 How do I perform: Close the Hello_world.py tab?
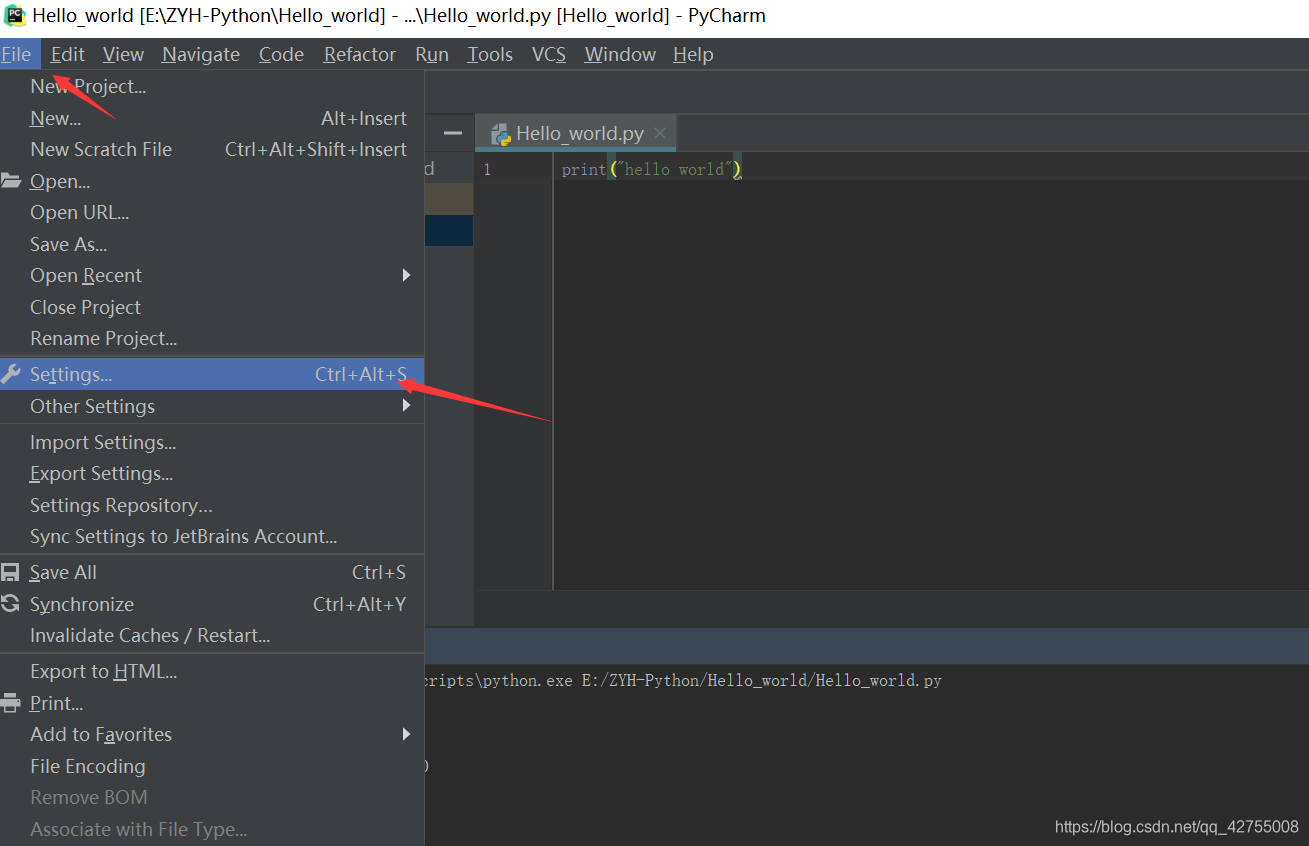(660, 133)
